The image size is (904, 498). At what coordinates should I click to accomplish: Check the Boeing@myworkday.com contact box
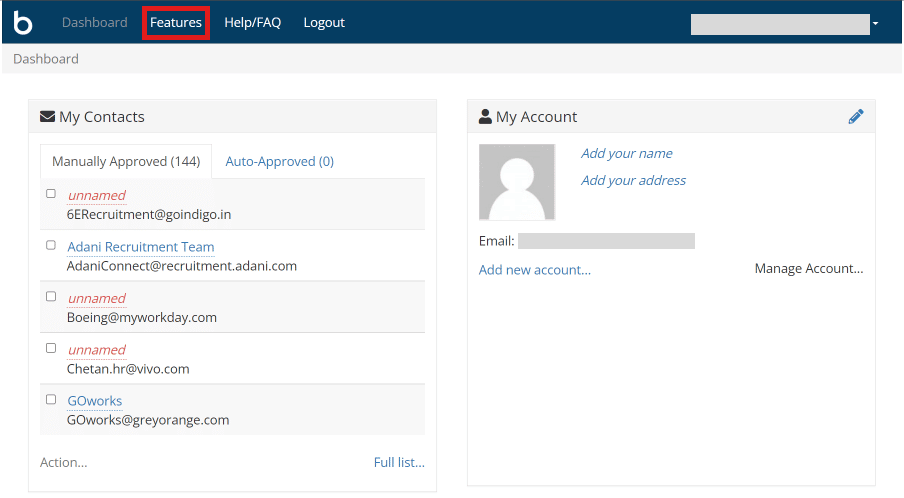tap(51, 297)
